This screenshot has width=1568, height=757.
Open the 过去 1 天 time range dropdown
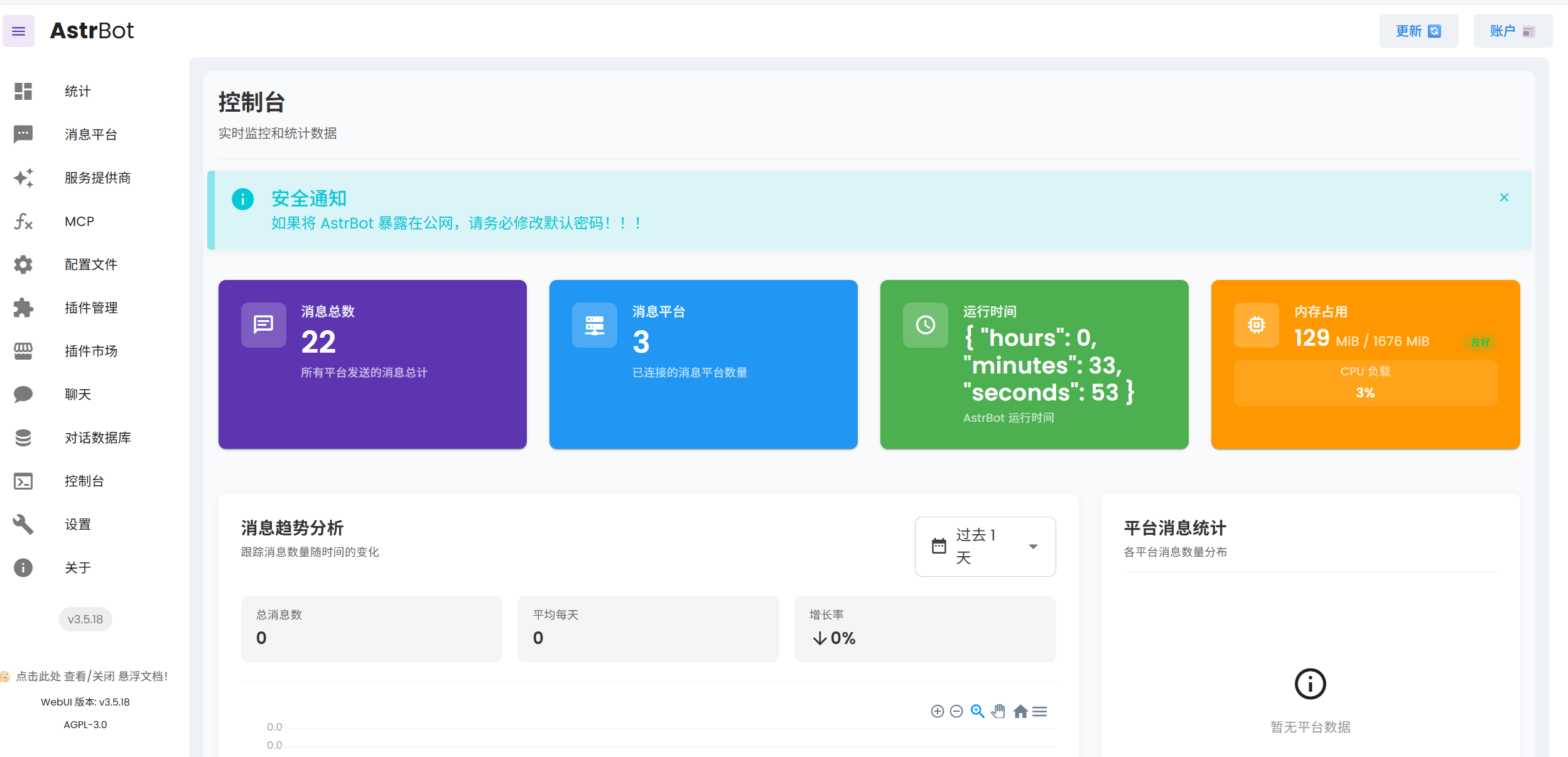(x=985, y=546)
